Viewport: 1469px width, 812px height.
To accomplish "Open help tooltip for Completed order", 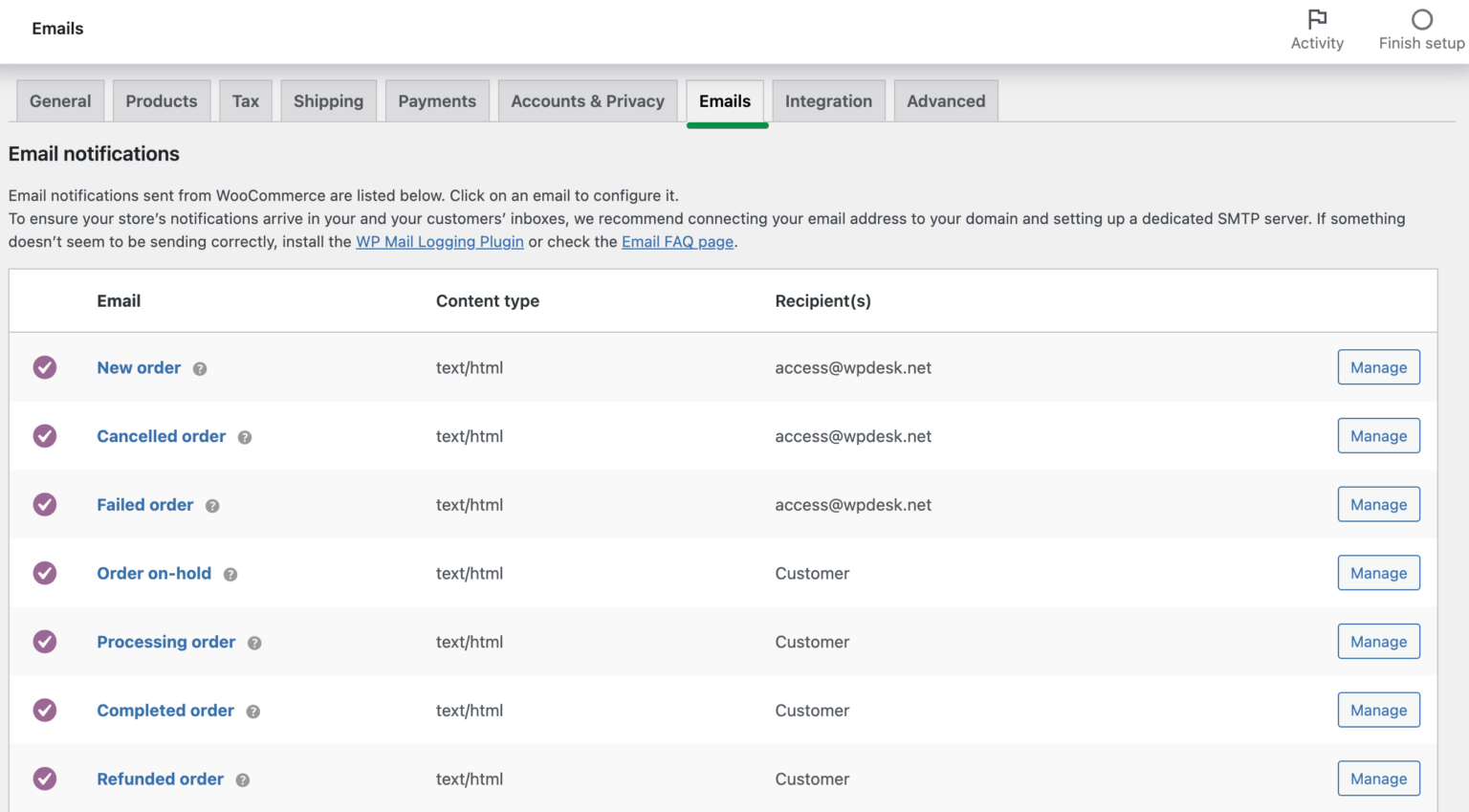I will point(252,711).
